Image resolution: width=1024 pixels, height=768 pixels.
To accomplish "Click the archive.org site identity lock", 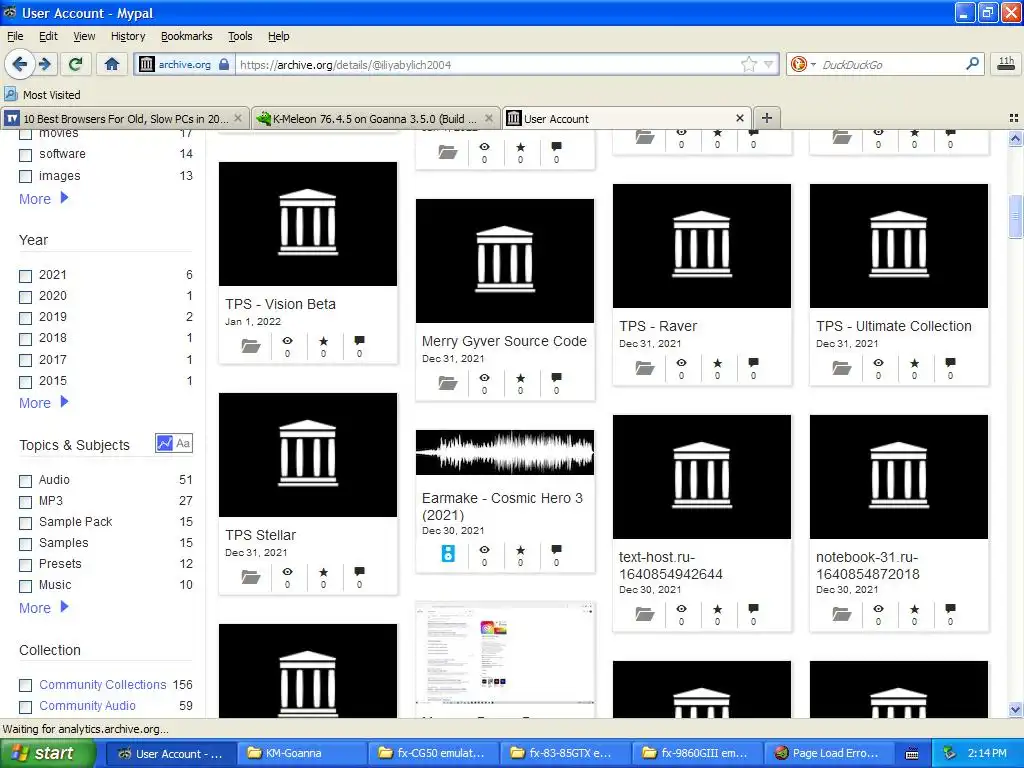I will point(224,64).
